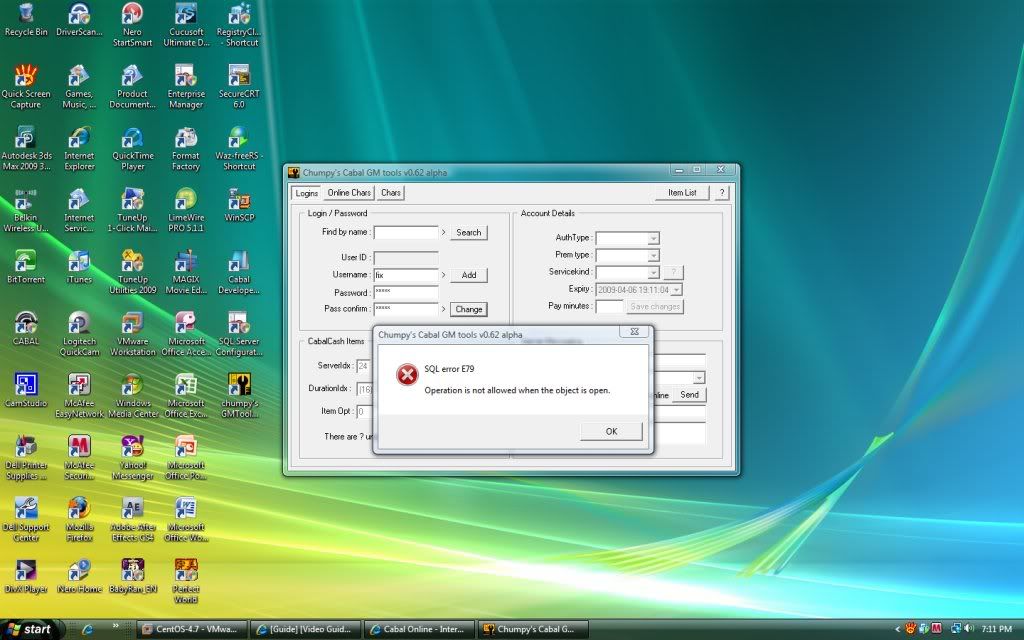This screenshot has width=1024, height=640.
Task: Open the Recycle Bin
Action: pyautogui.click(x=26, y=16)
